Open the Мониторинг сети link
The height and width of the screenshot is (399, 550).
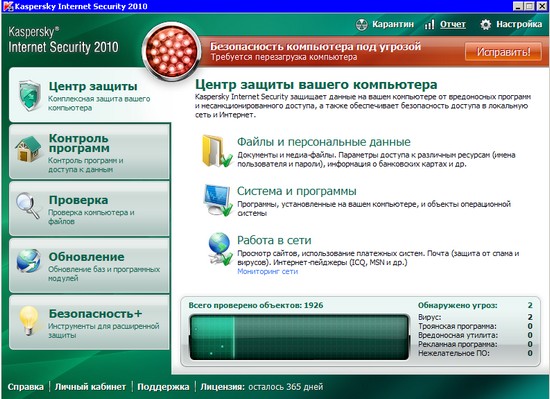268,271
